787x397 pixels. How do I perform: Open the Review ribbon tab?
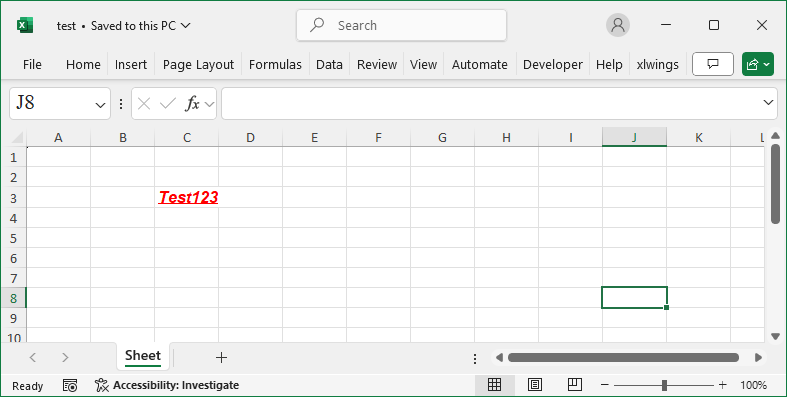pos(377,65)
